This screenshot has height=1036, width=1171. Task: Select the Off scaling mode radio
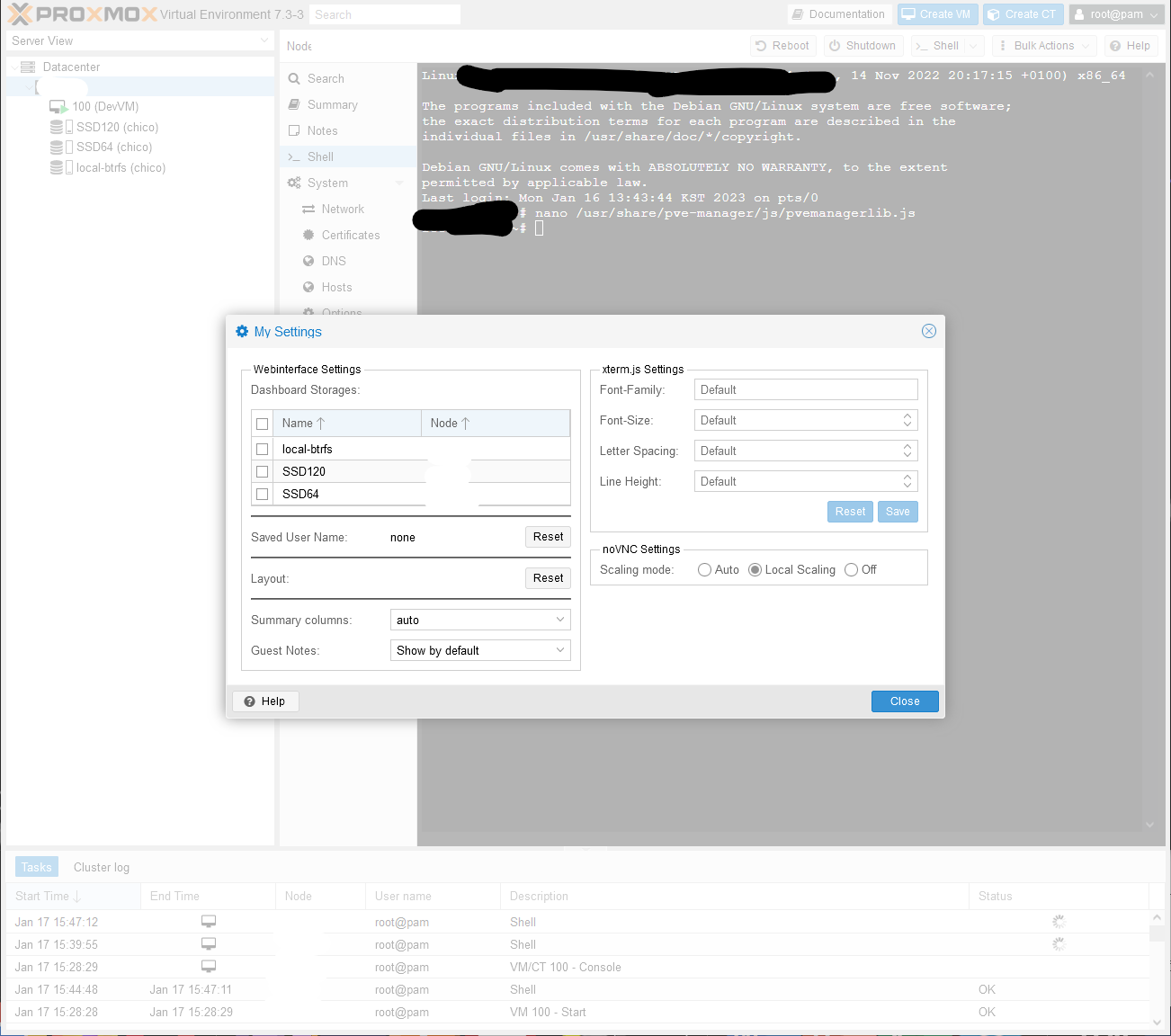[851, 570]
